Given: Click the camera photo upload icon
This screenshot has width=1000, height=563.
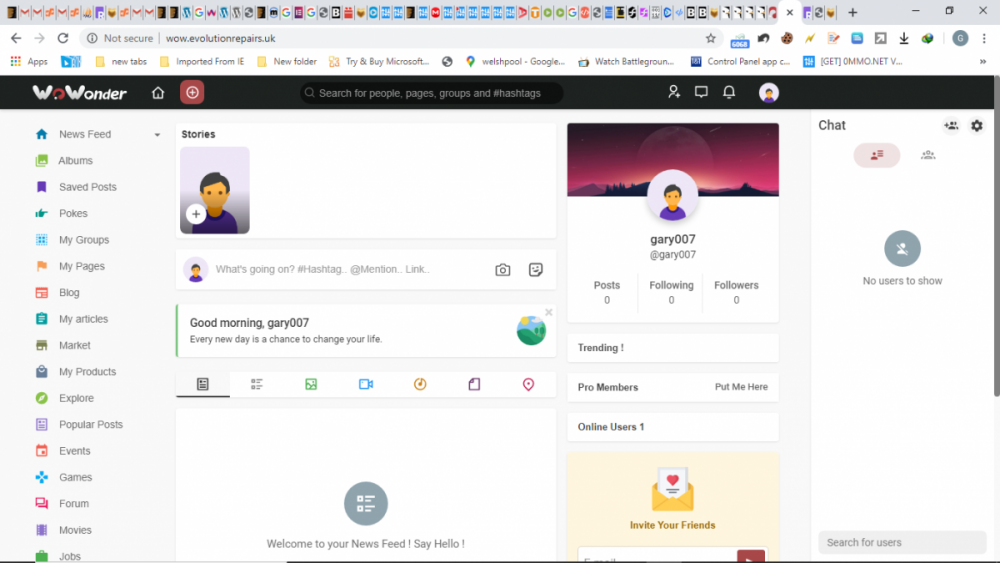Looking at the screenshot, I should click(x=503, y=270).
